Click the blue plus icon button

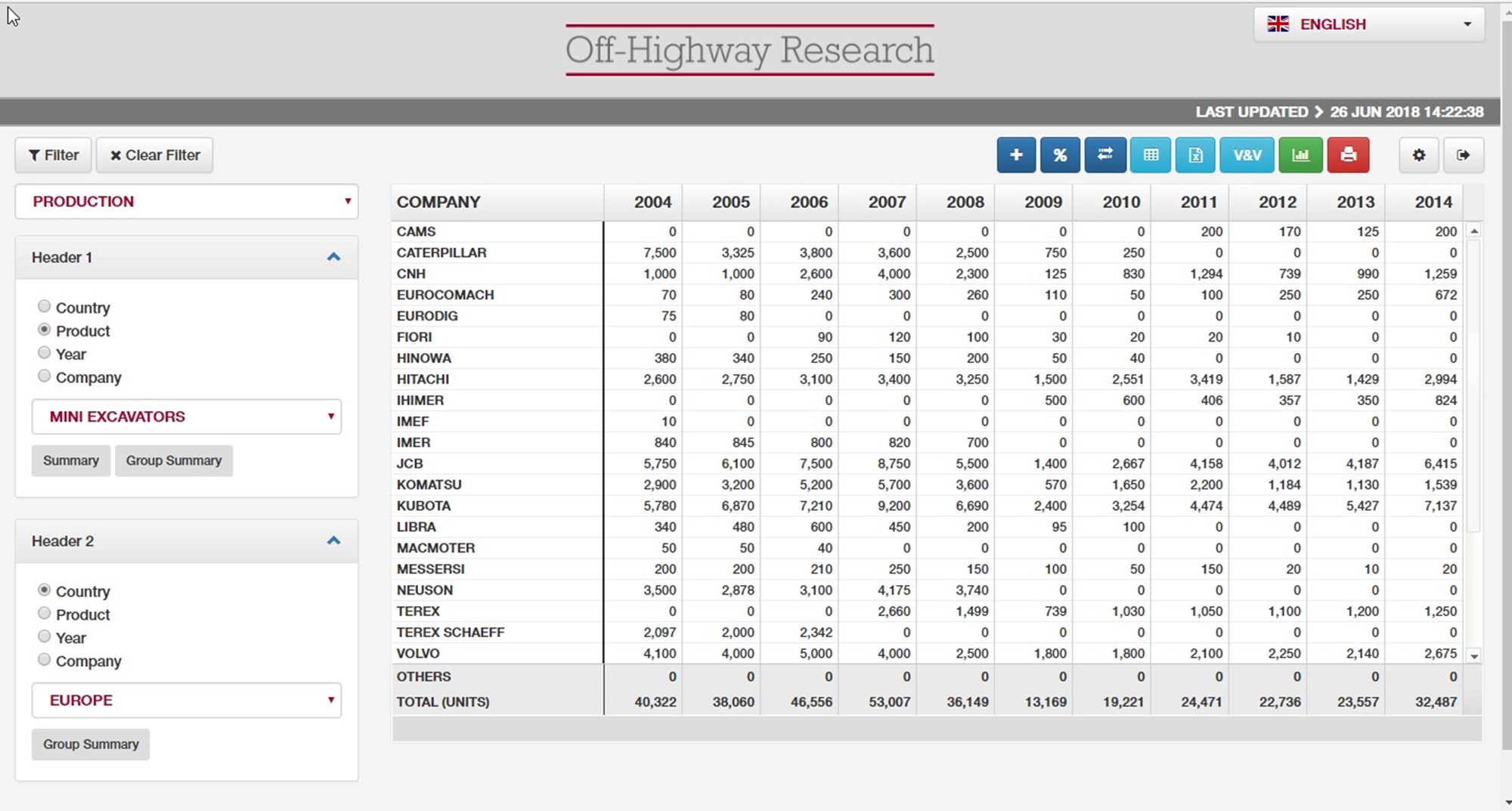(1016, 155)
